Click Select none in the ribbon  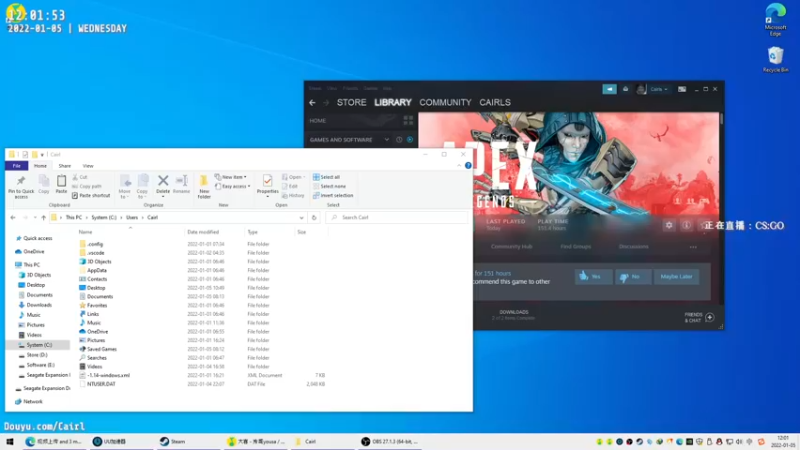pyautogui.click(x=329, y=186)
